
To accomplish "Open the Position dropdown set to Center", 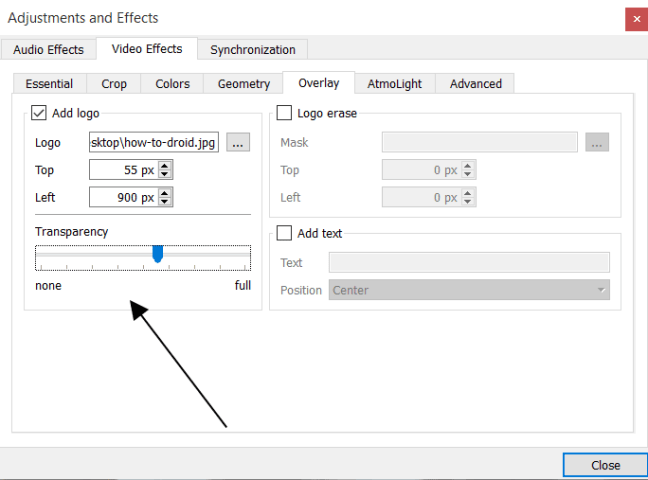I will click(469, 290).
